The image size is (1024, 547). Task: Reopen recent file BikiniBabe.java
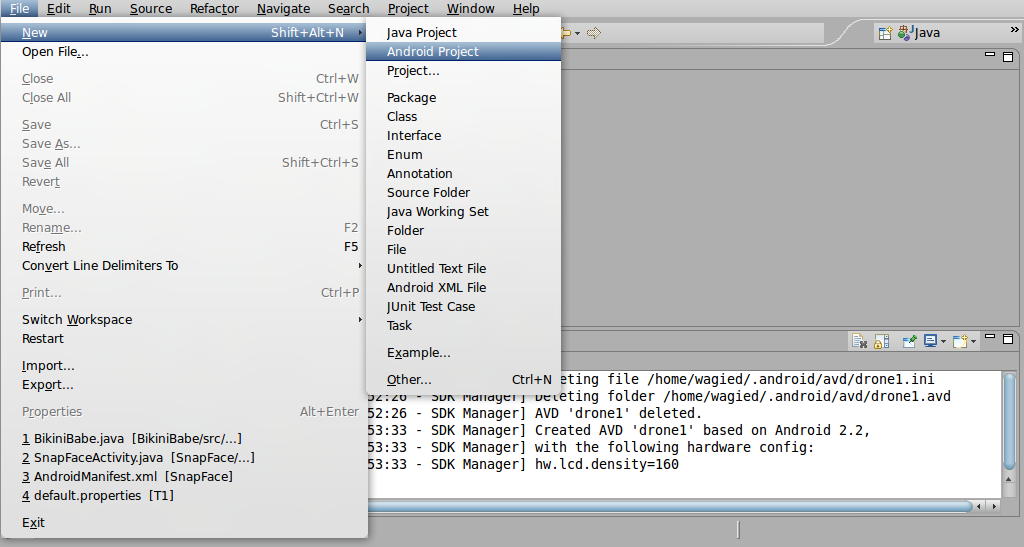[184, 439]
